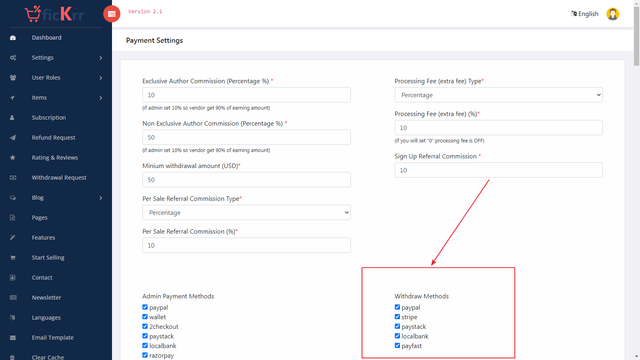Uncheck 2checkout payment method
This screenshot has width=640, height=360.
(145, 326)
